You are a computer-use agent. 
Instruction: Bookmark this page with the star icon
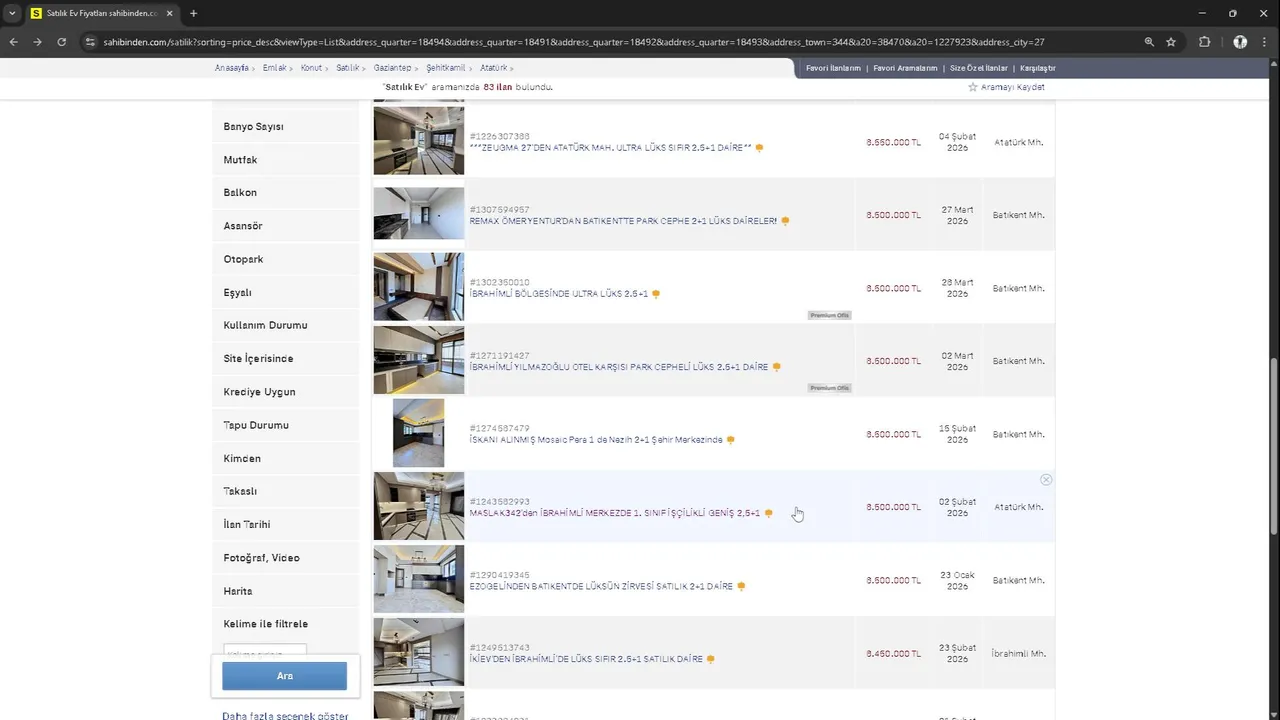click(1171, 42)
